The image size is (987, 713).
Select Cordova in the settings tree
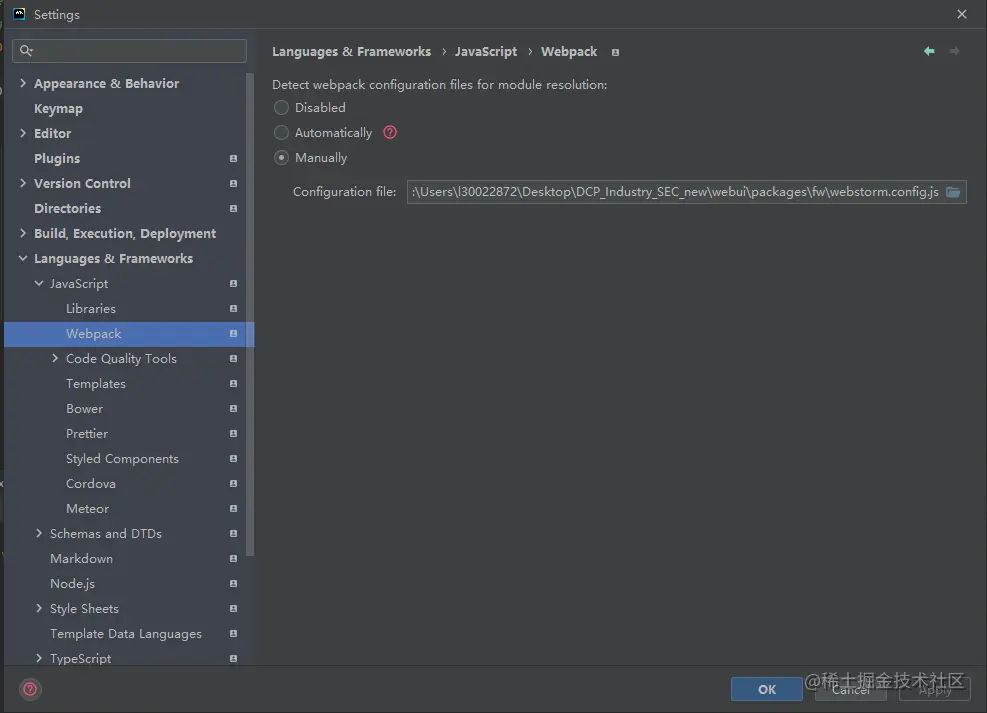click(91, 484)
